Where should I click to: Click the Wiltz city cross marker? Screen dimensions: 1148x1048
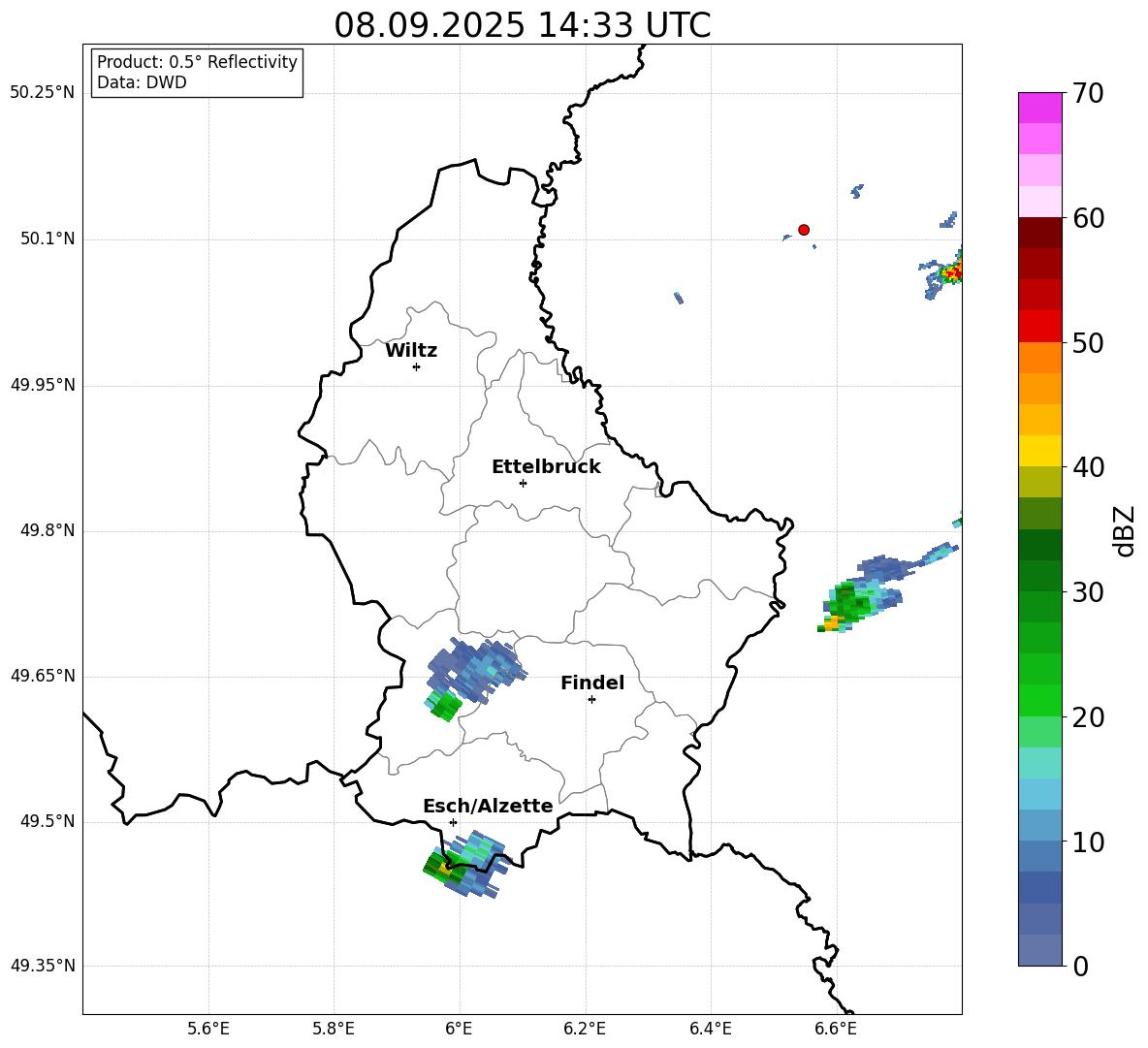click(x=416, y=366)
